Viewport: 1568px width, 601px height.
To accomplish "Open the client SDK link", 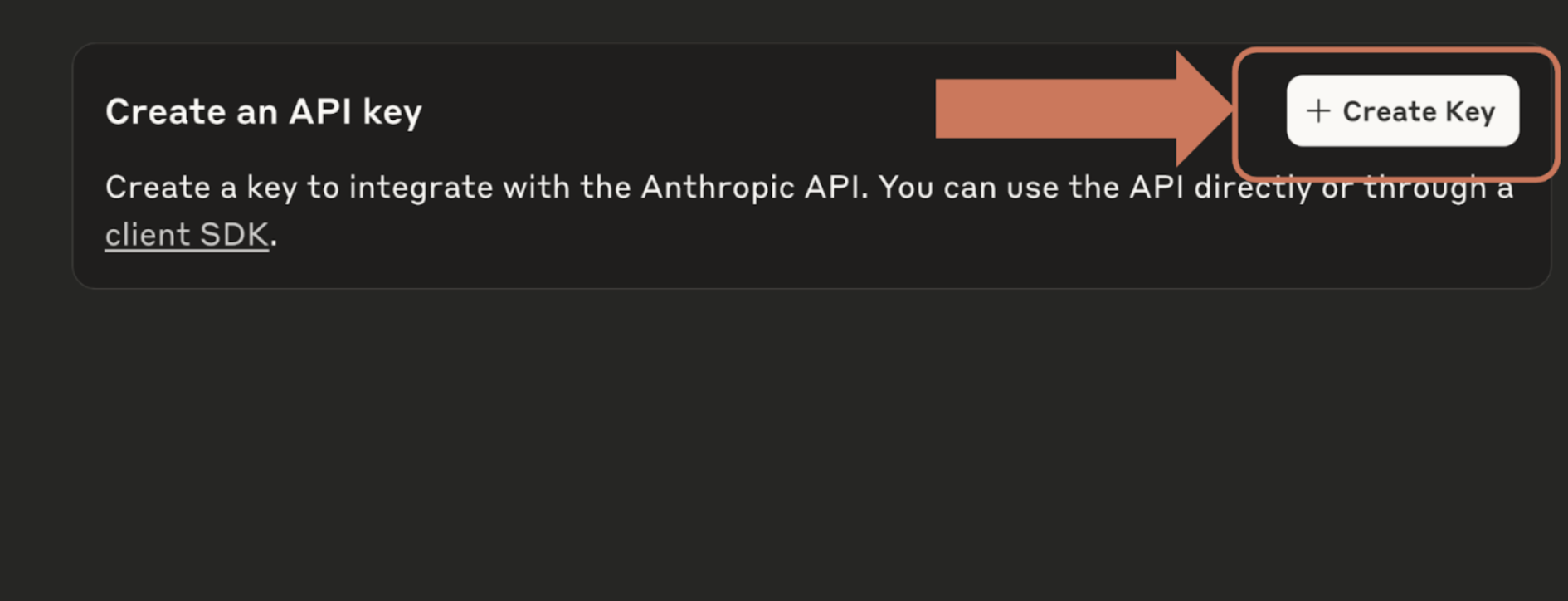I will pos(187,235).
